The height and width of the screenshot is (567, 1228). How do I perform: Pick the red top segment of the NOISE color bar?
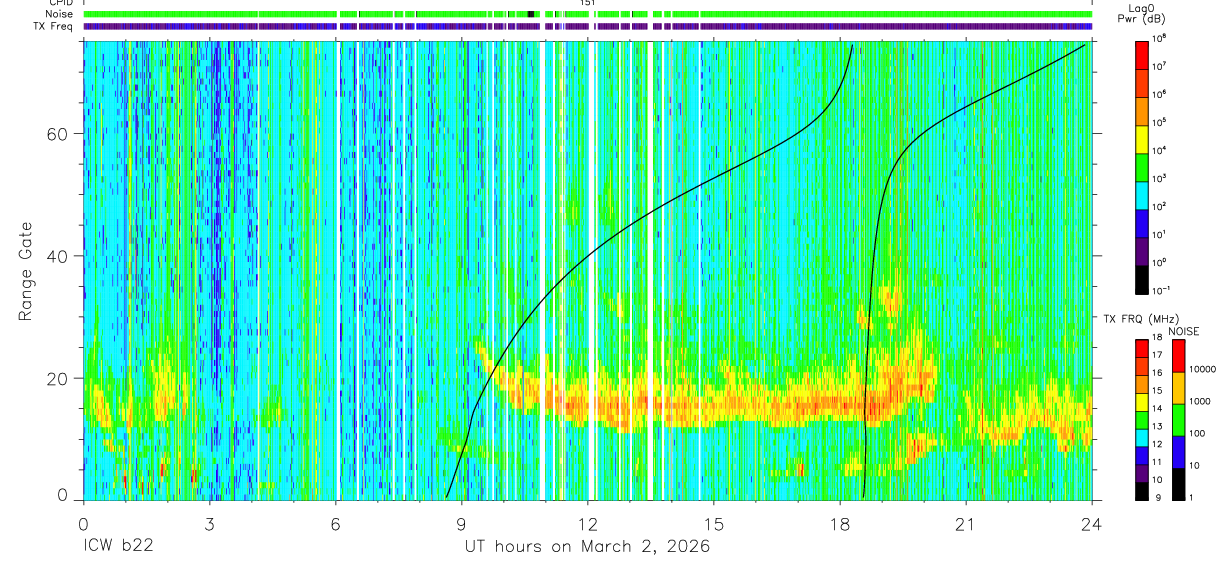(1177, 356)
